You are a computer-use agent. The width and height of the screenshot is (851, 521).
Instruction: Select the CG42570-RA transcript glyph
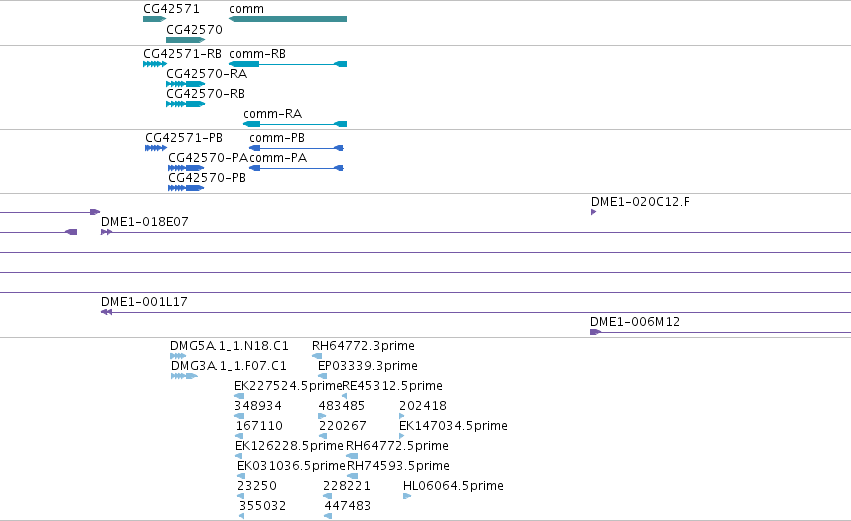point(186,84)
